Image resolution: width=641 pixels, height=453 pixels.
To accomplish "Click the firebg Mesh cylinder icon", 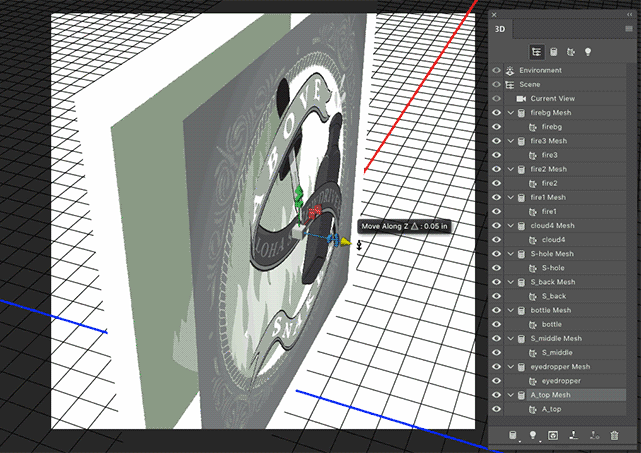I will tap(521, 113).
